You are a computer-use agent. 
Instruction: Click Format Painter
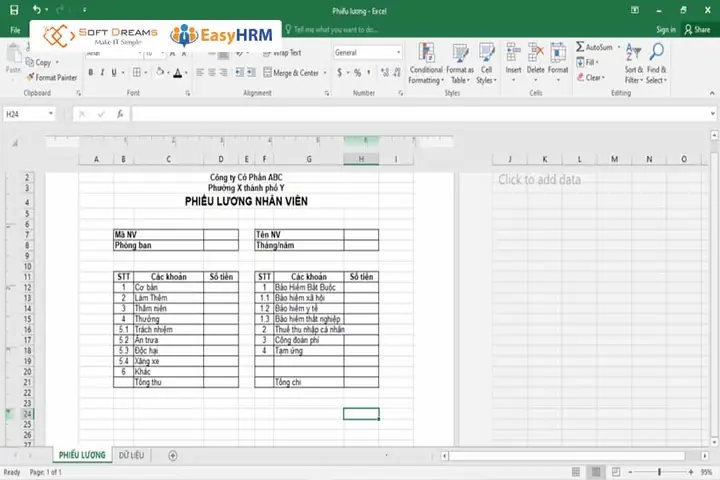coord(51,77)
